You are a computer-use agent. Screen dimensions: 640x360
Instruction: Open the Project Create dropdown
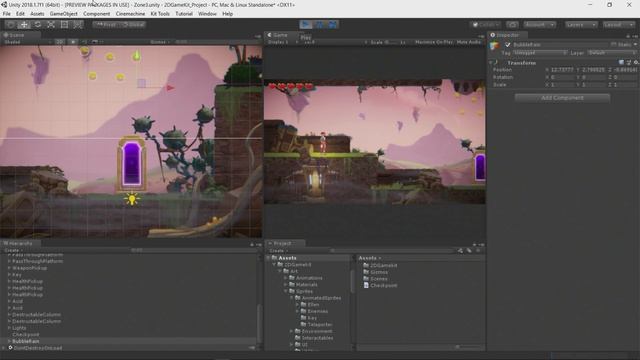278,251
